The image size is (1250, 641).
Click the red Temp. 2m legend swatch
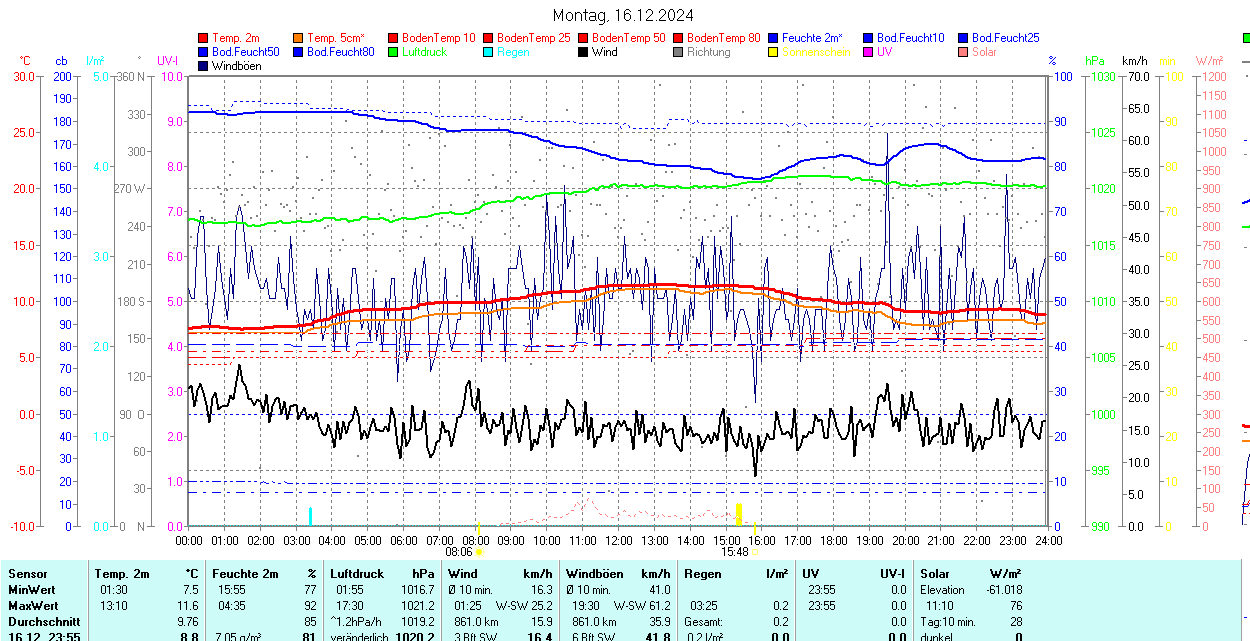(x=204, y=38)
